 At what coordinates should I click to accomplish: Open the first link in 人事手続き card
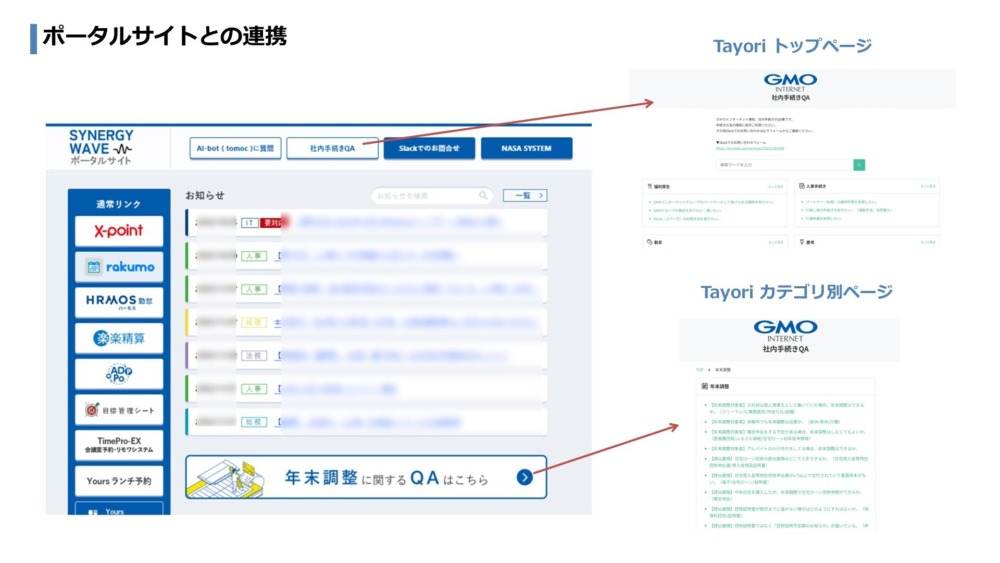(x=841, y=202)
